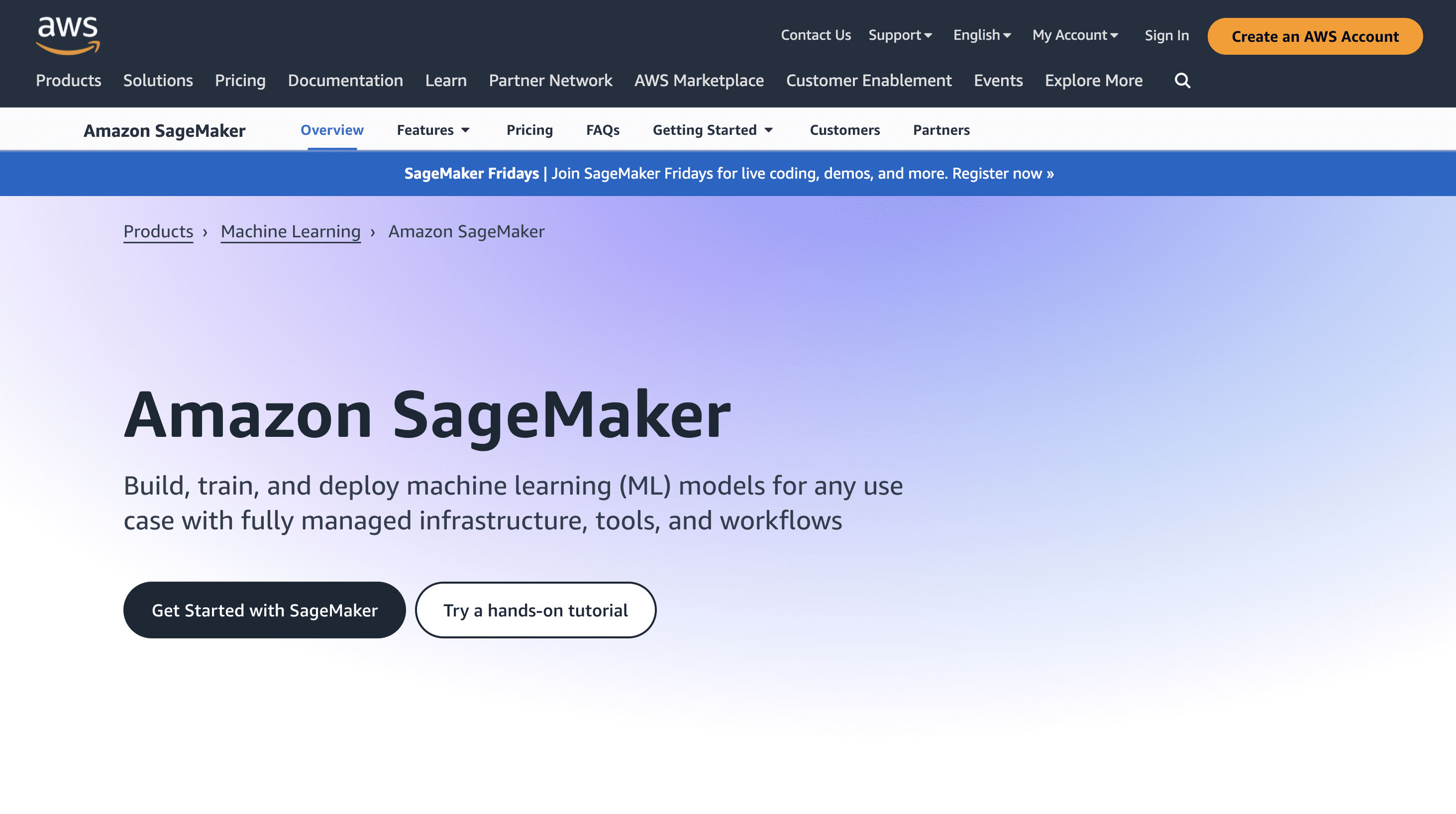Select the Partners tab
This screenshot has height=814, width=1456.
tap(941, 130)
